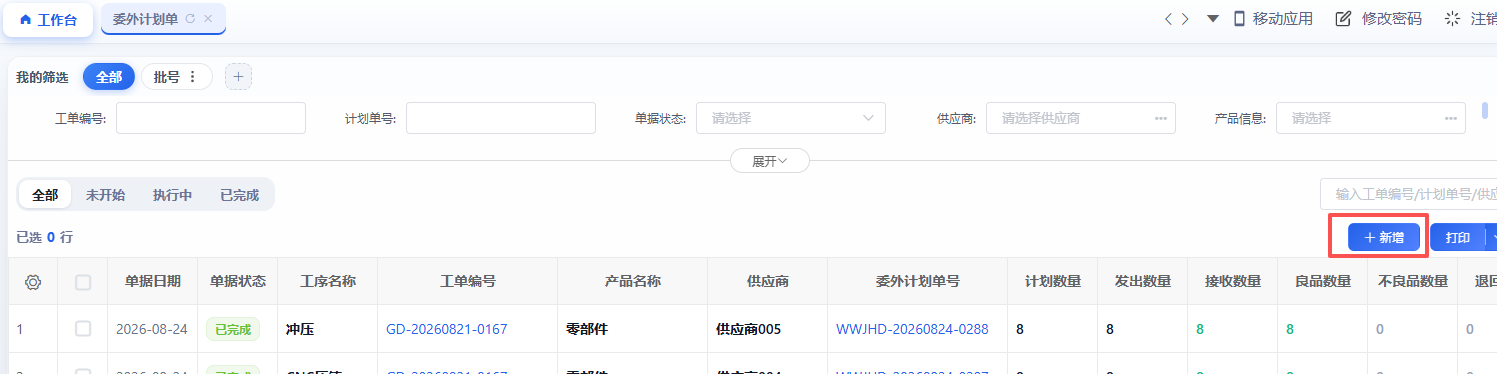Open work order GD-20260821-0167 link
The height and width of the screenshot is (374, 1497).
pos(447,328)
